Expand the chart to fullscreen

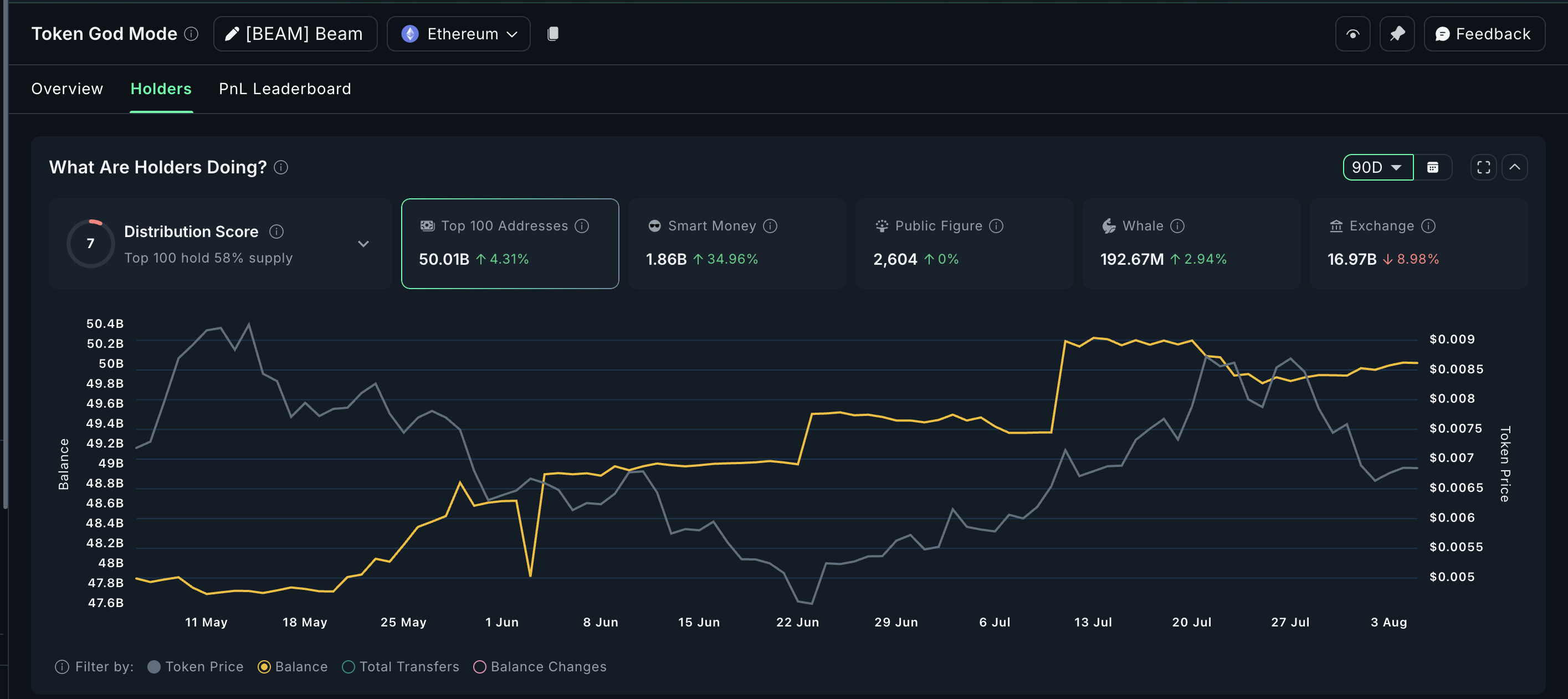pyautogui.click(x=1483, y=167)
